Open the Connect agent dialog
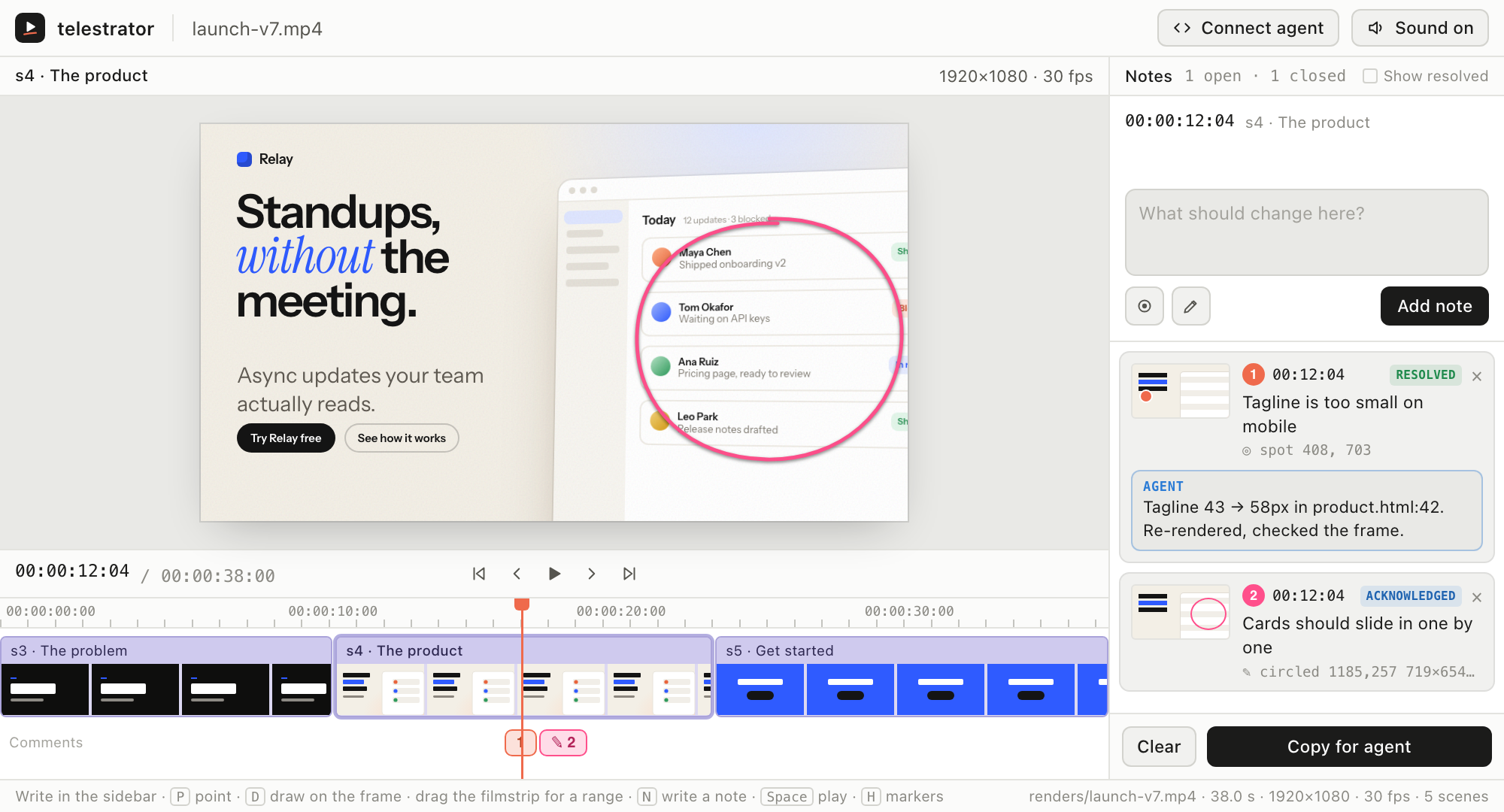 click(1248, 29)
